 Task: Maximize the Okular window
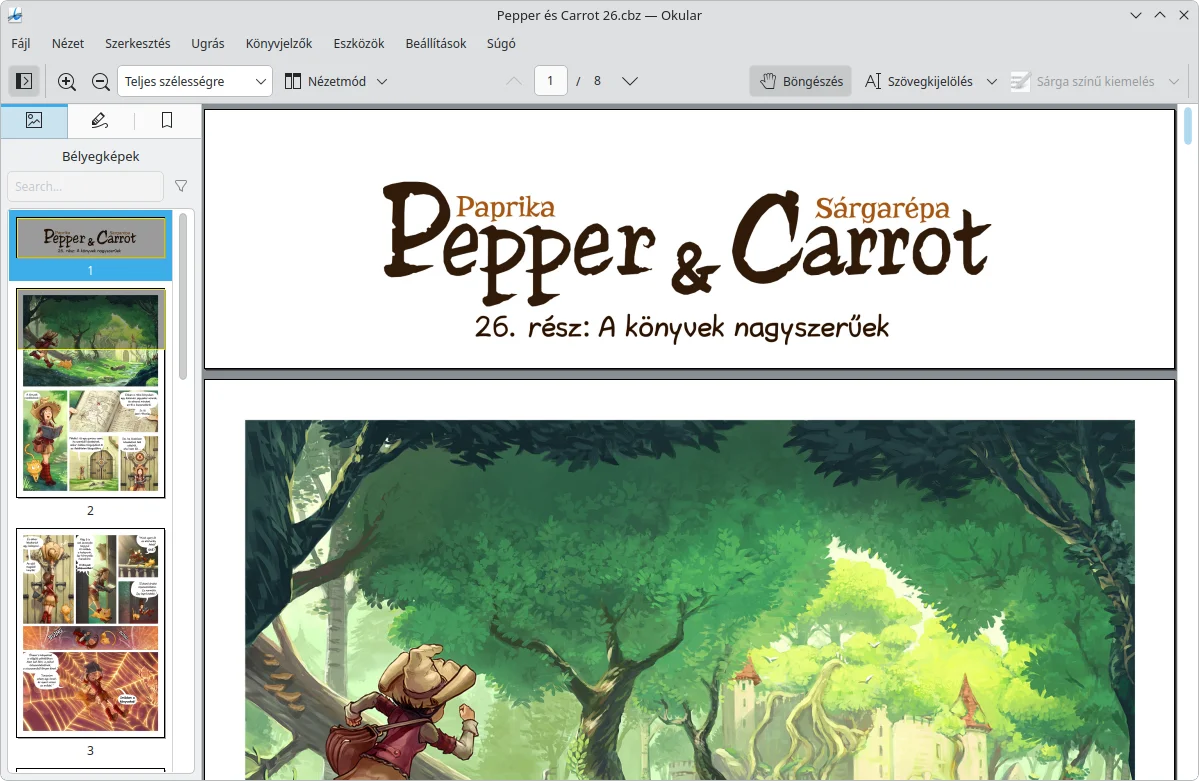1160,15
